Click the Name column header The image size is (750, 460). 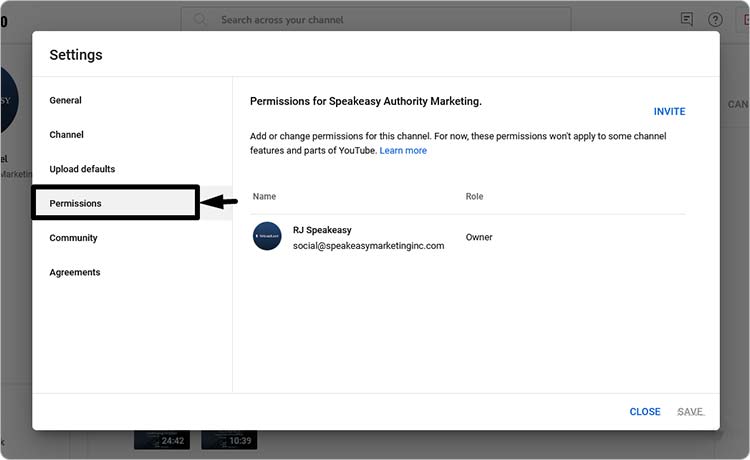(264, 197)
